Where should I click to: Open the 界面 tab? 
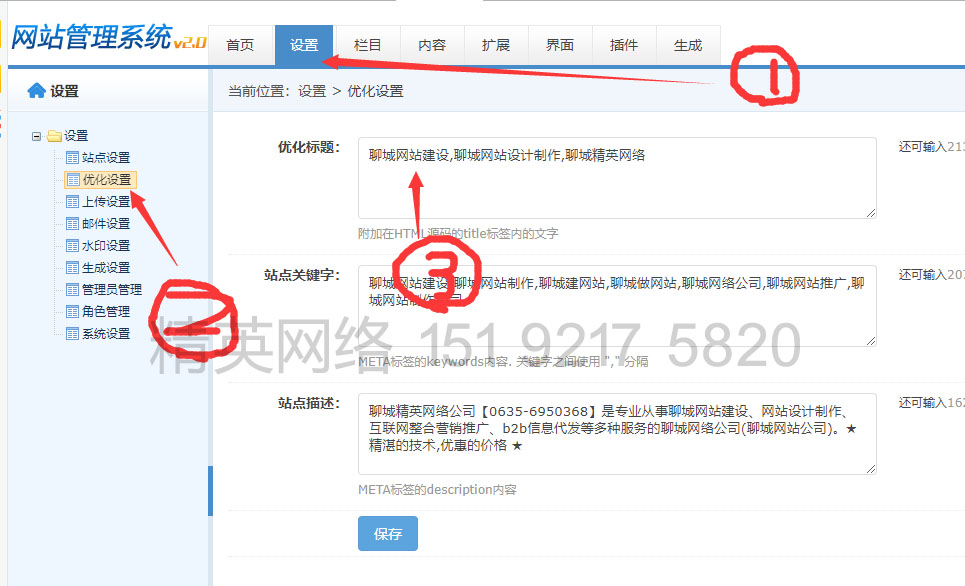click(x=559, y=44)
